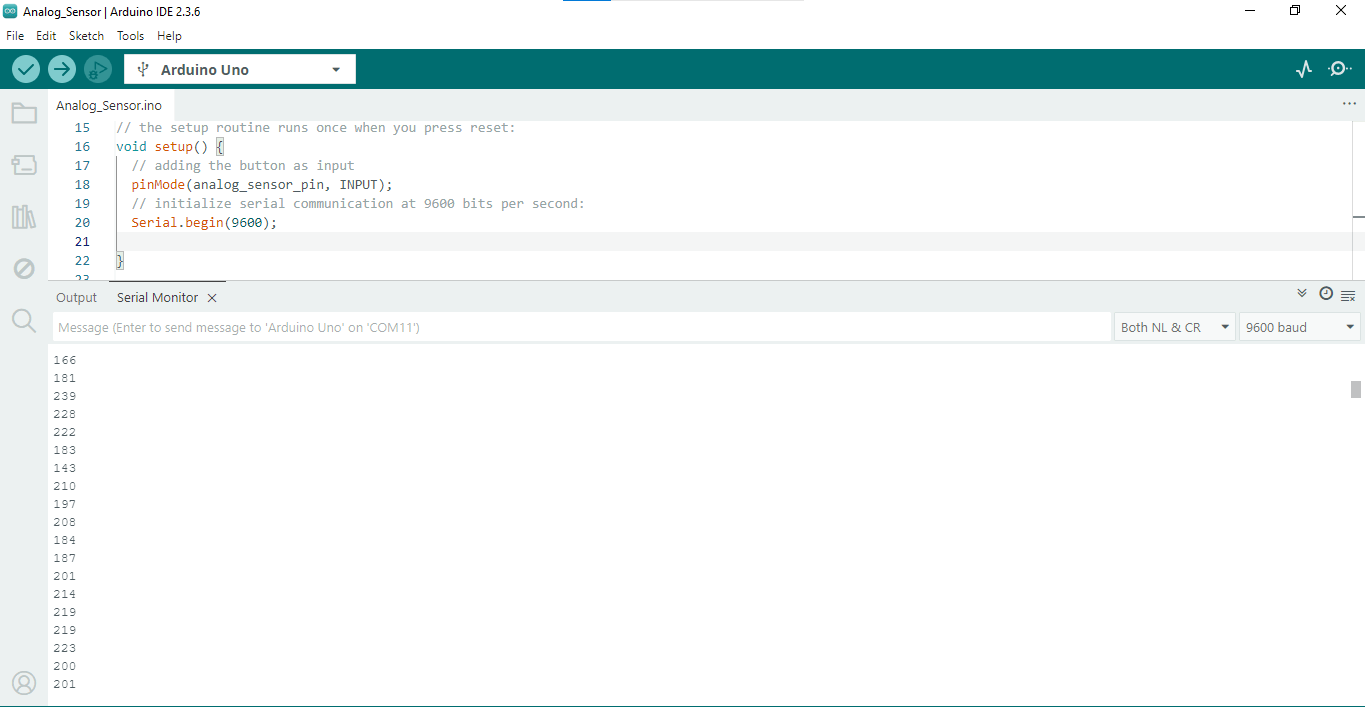Click the Serial Monitor vertical scrollbar thumb
Viewport: 1365px width, 707px height.
1356,389
